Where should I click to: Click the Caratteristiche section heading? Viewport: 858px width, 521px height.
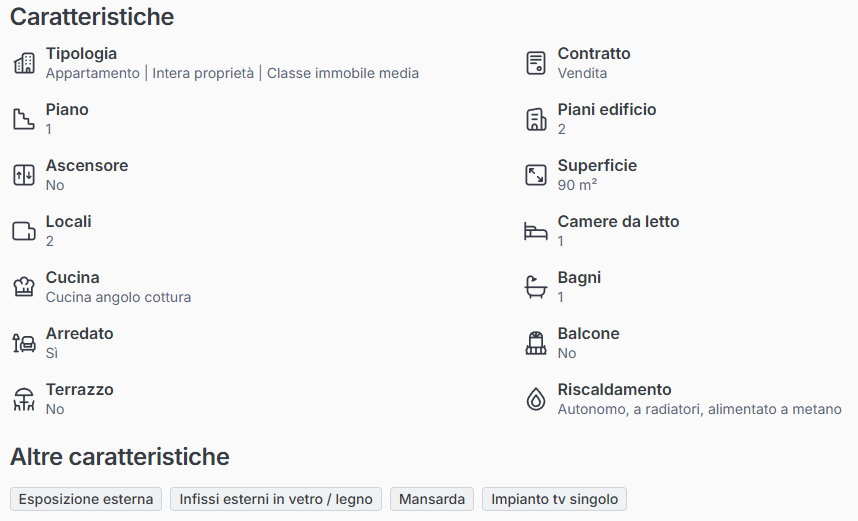(92, 17)
